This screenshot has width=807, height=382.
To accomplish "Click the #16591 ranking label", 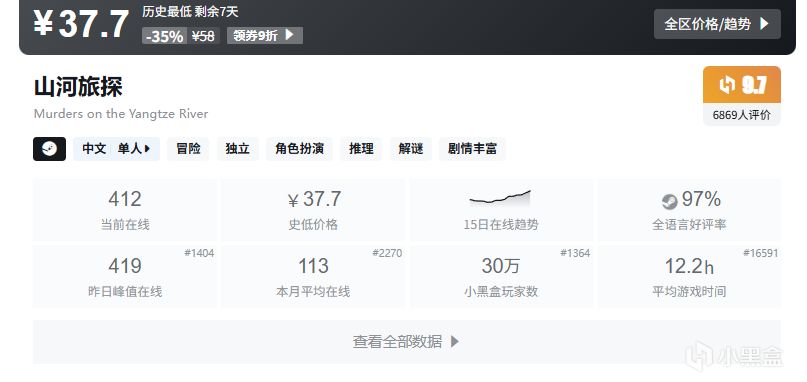I will [761, 253].
